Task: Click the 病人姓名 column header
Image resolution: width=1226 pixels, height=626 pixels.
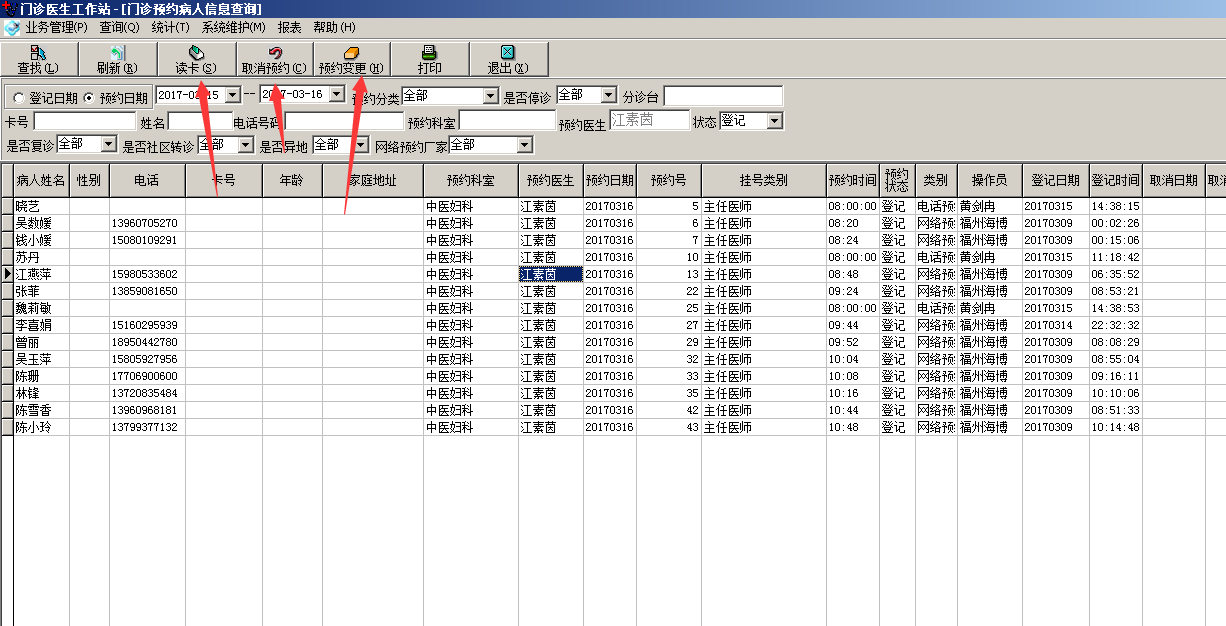Action: tap(41, 180)
